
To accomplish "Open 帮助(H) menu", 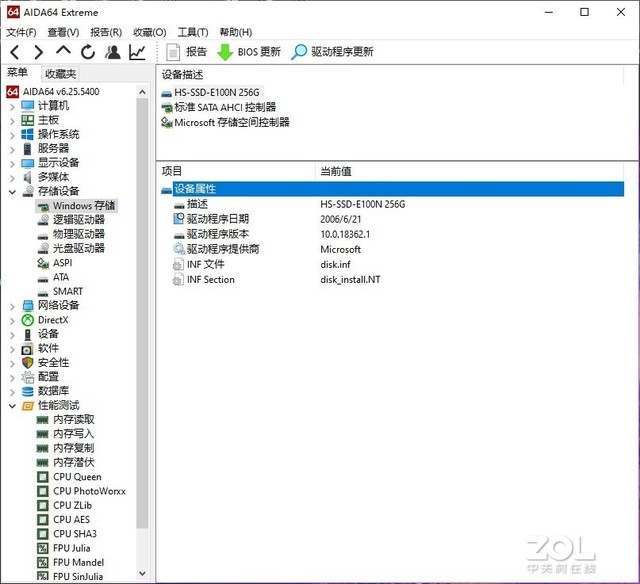I will [x=236, y=32].
